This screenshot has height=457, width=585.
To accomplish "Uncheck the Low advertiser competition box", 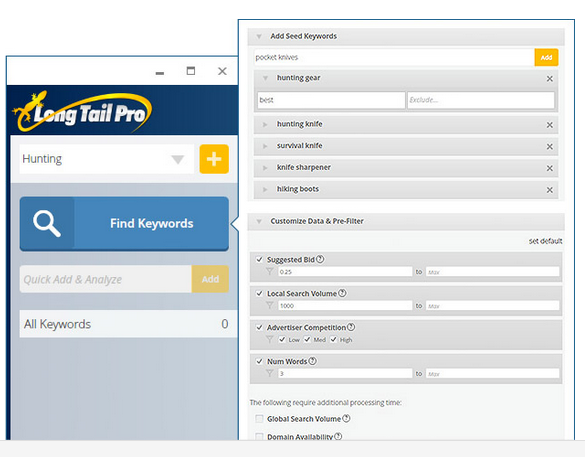I will 282,339.
